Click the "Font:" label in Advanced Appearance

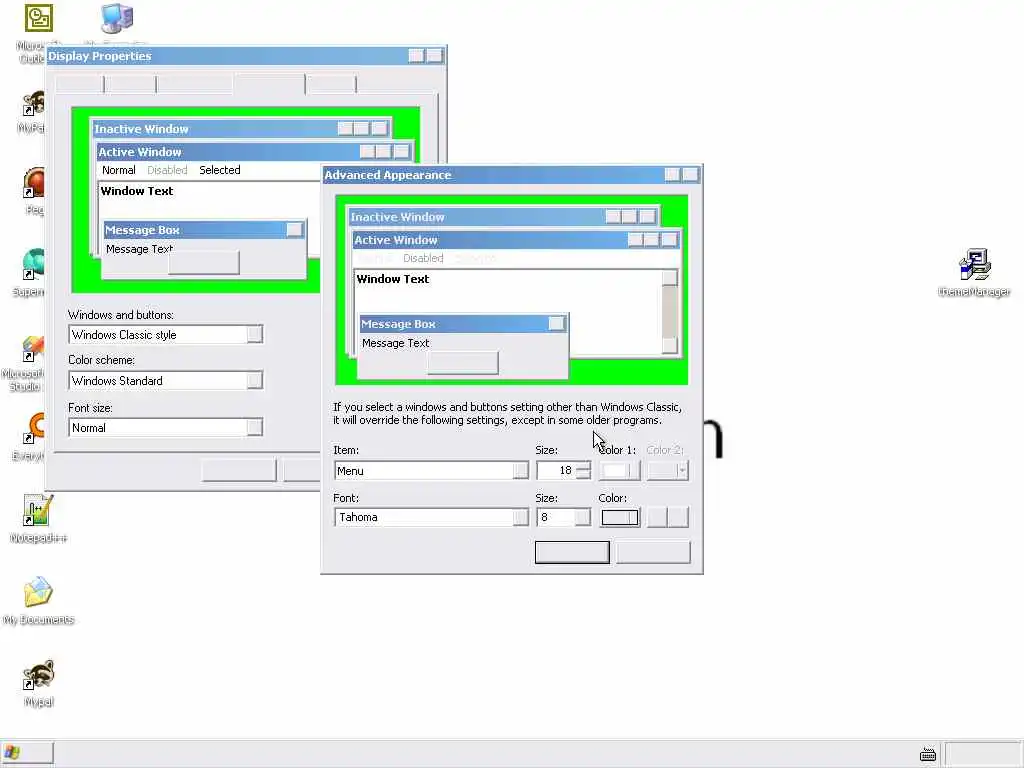click(x=345, y=498)
